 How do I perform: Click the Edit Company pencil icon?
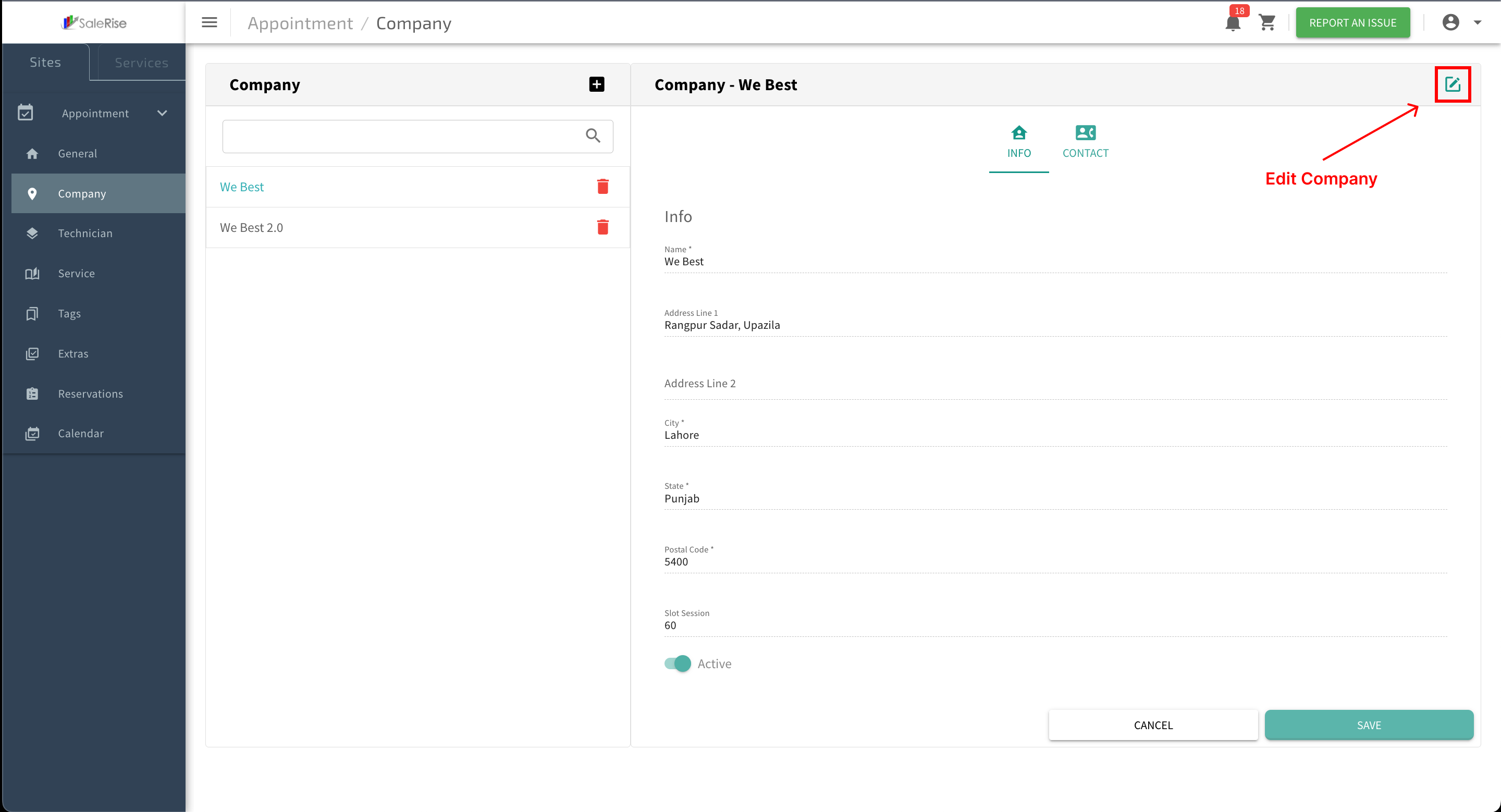click(1452, 84)
